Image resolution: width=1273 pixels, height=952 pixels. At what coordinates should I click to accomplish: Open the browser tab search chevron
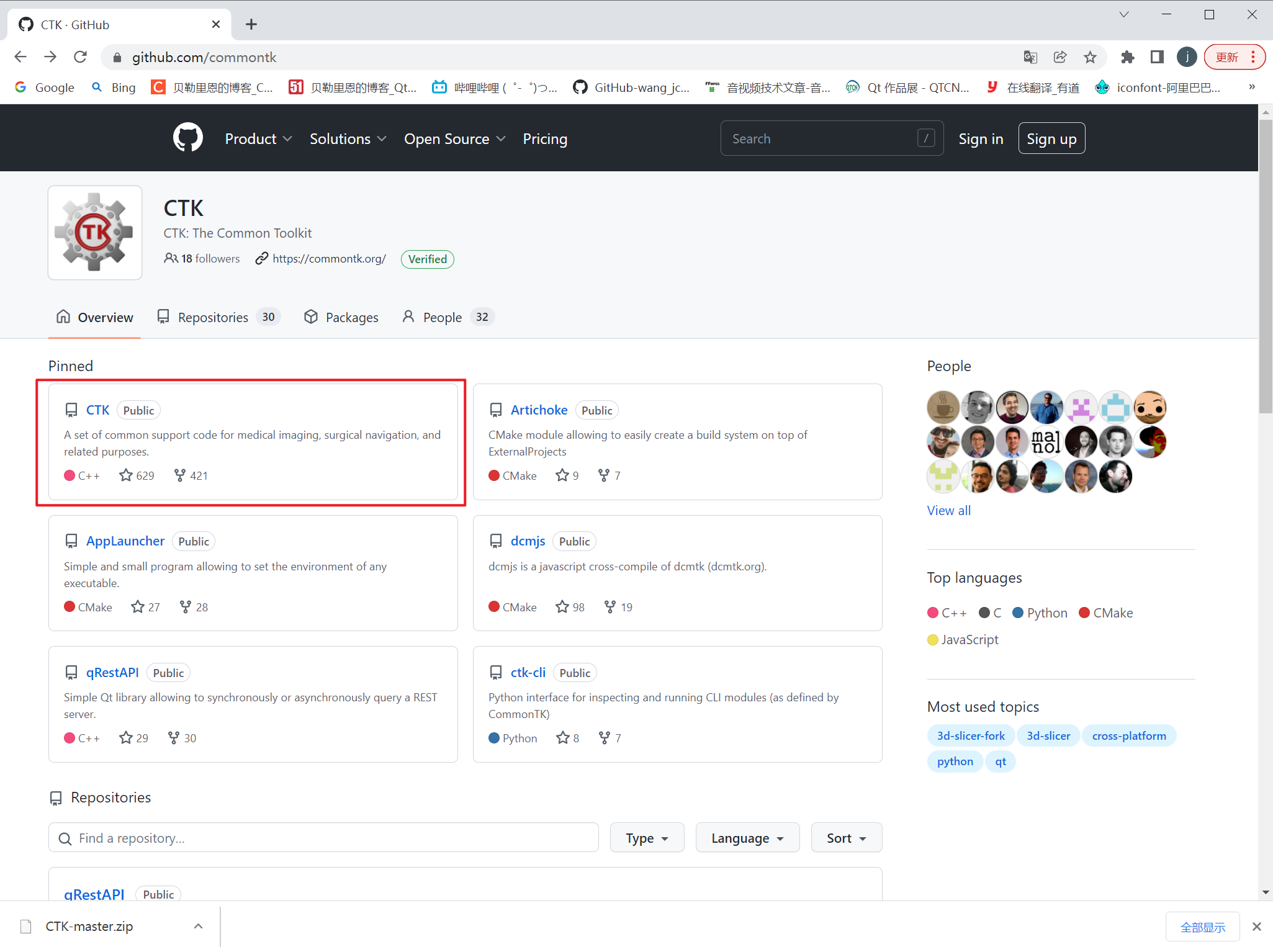click(x=1123, y=14)
